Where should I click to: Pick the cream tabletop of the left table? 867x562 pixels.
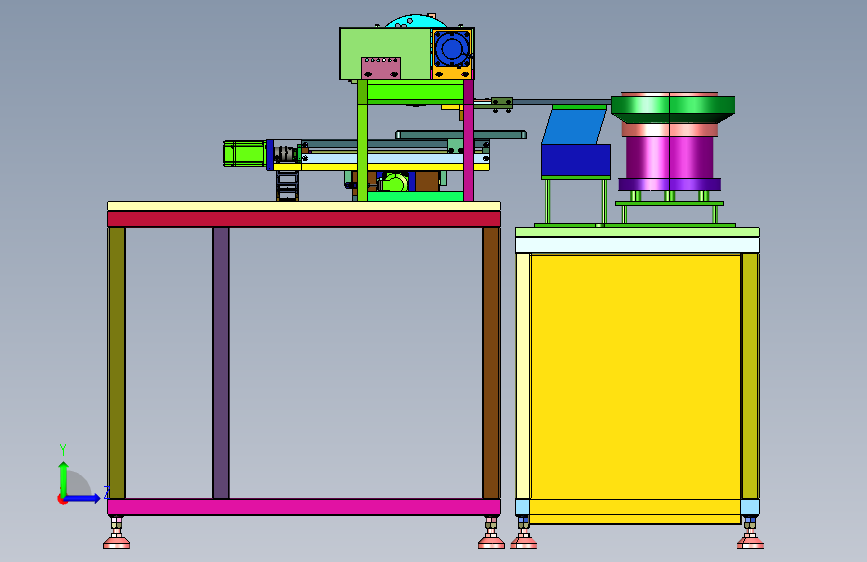pos(304,206)
